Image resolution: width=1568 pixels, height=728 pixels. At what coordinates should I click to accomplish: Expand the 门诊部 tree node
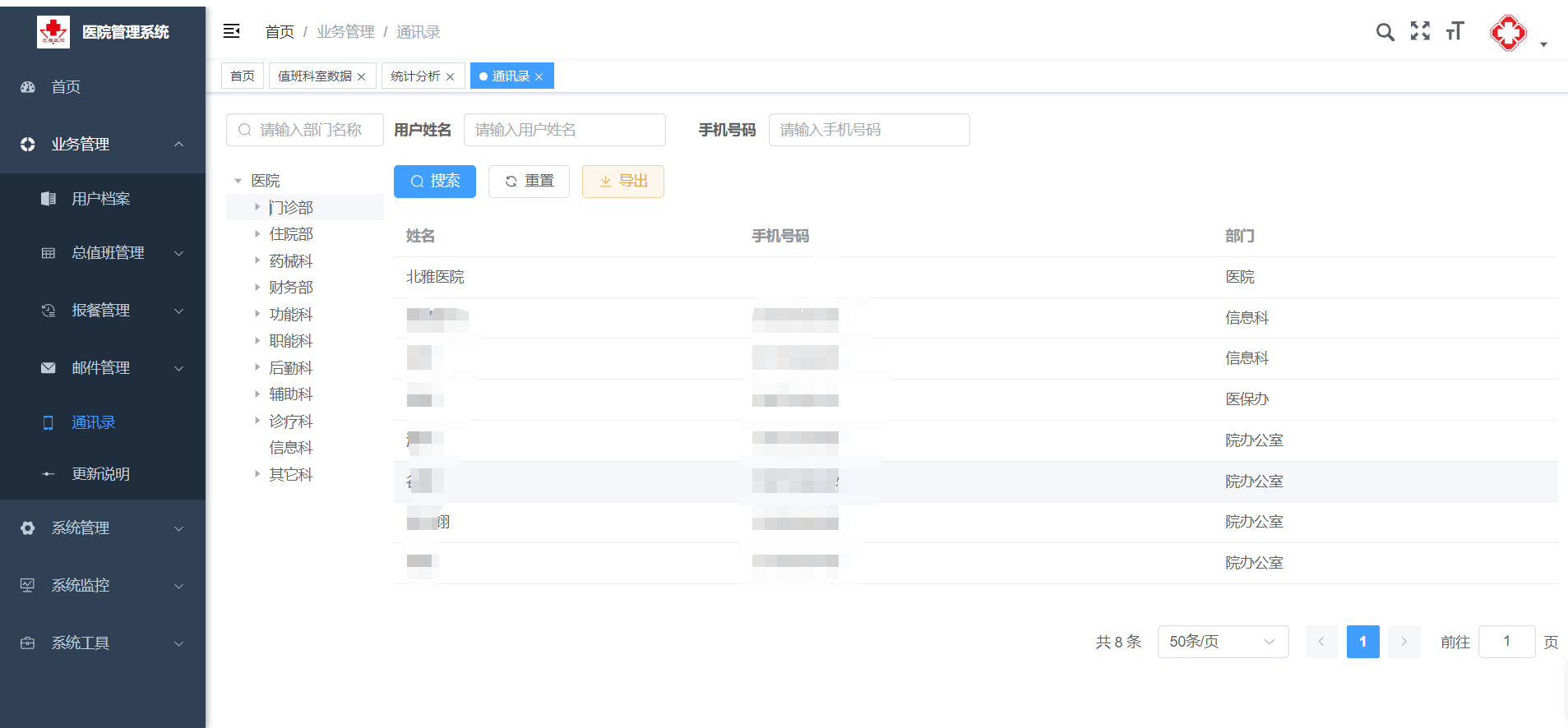pyautogui.click(x=257, y=207)
